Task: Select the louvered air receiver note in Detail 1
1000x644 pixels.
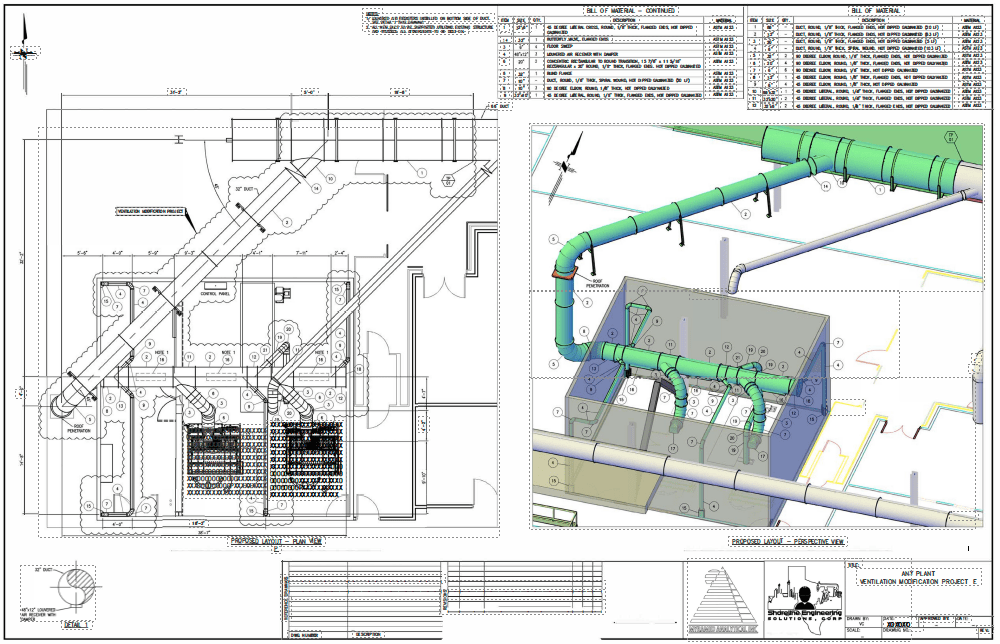Action: [x=37, y=613]
